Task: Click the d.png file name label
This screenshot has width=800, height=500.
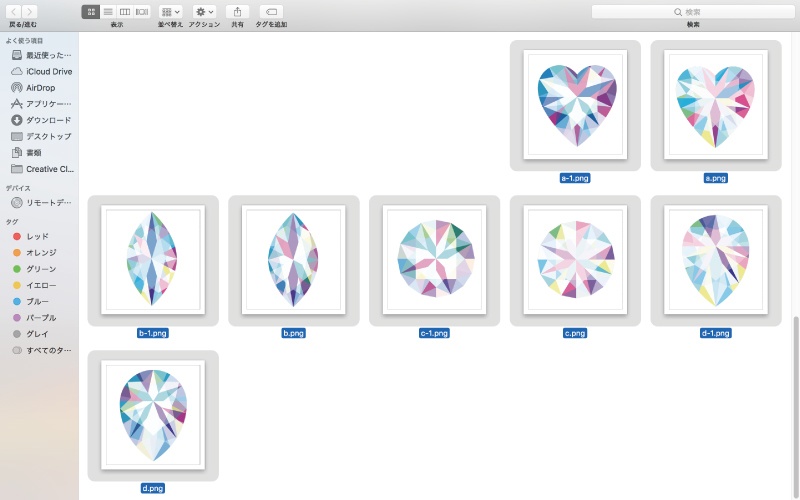Action: coord(153,488)
